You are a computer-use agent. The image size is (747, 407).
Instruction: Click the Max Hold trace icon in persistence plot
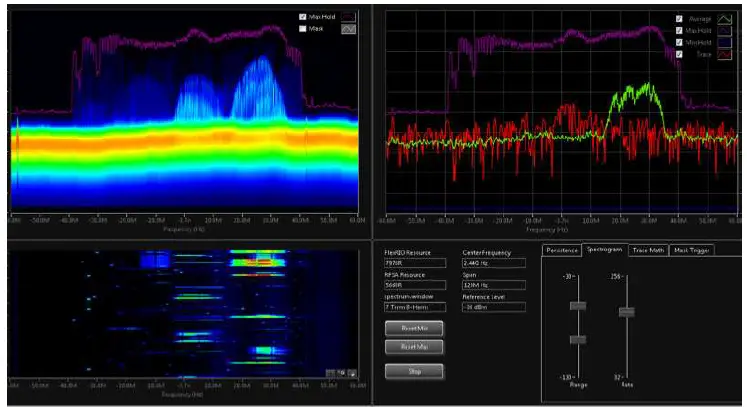pos(349,17)
